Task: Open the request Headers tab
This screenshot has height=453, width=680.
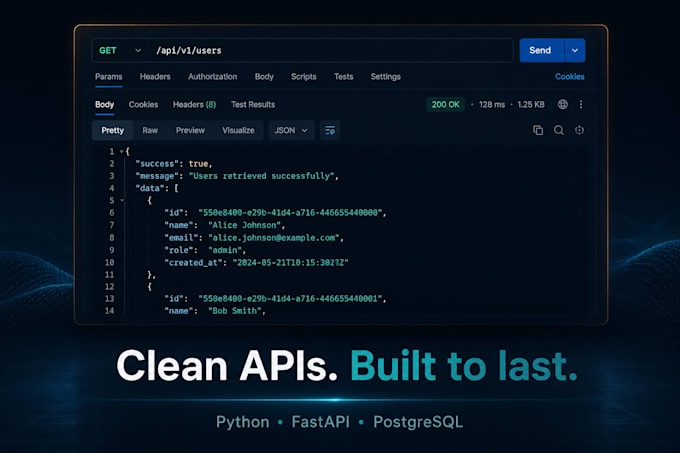Action: (155, 77)
